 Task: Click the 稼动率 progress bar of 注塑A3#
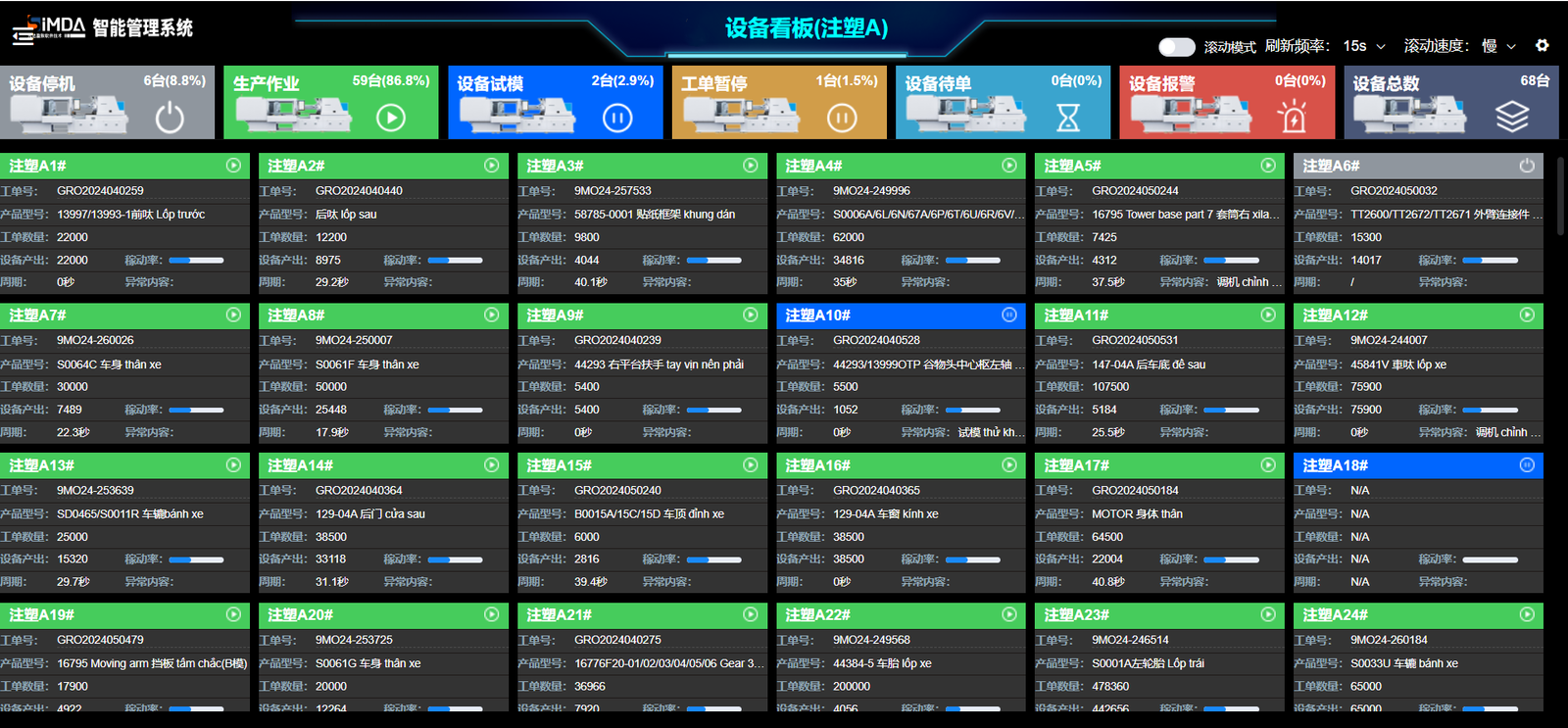pos(713,260)
